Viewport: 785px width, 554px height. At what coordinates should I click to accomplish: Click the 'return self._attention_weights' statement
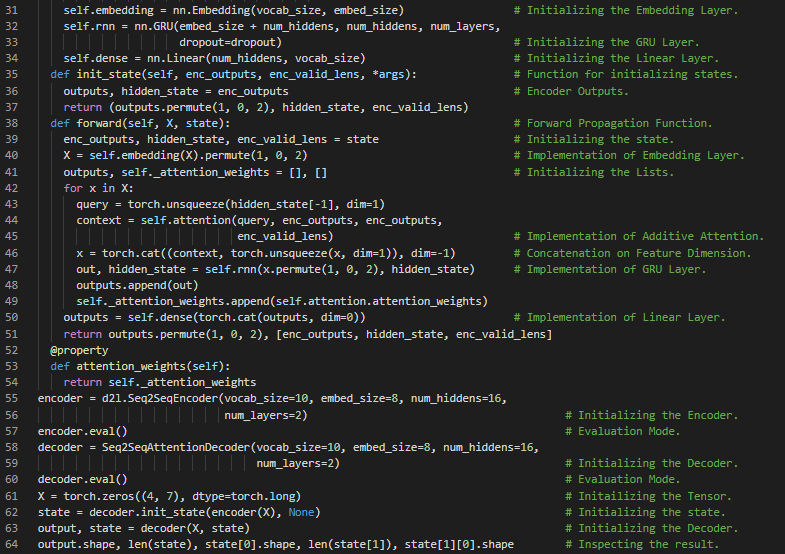[159, 382]
